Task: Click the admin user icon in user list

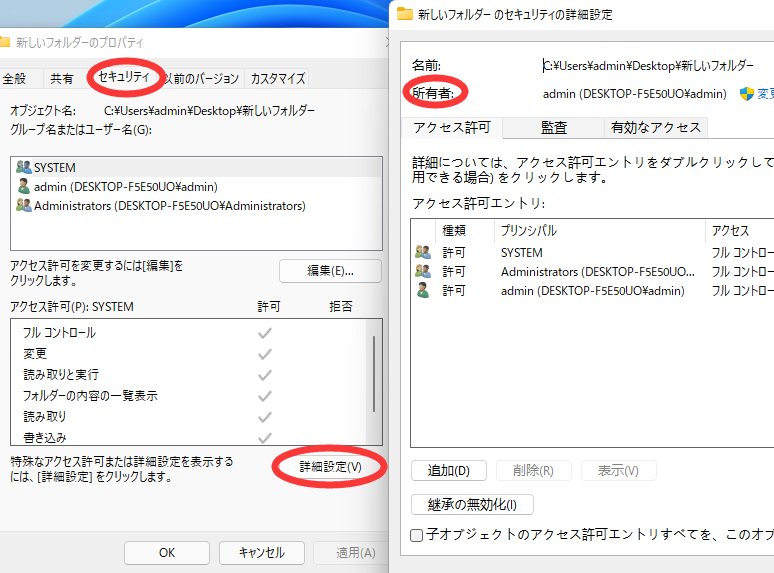Action: point(23,186)
